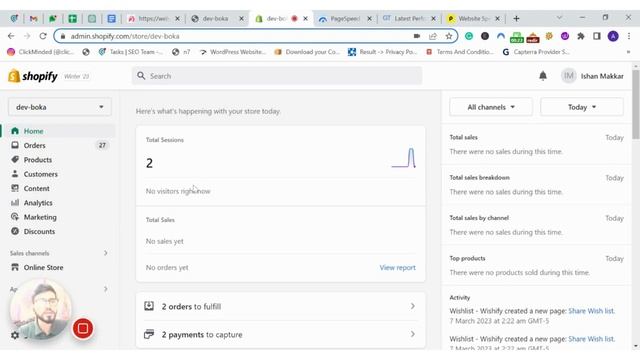The width and height of the screenshot is (640, 360).
Task: Click the Products tag icon
Action: [x=15, y=159]
